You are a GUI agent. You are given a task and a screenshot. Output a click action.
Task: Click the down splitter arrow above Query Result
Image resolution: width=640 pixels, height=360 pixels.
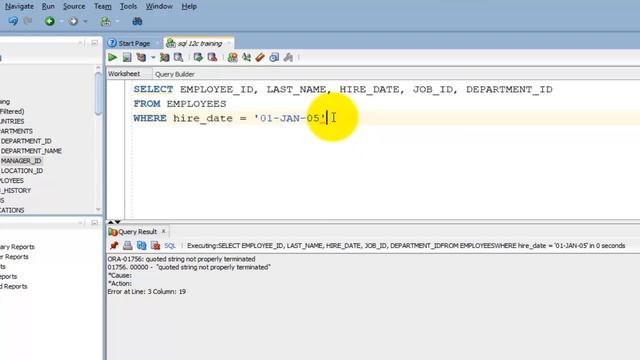tap(118, 222)
